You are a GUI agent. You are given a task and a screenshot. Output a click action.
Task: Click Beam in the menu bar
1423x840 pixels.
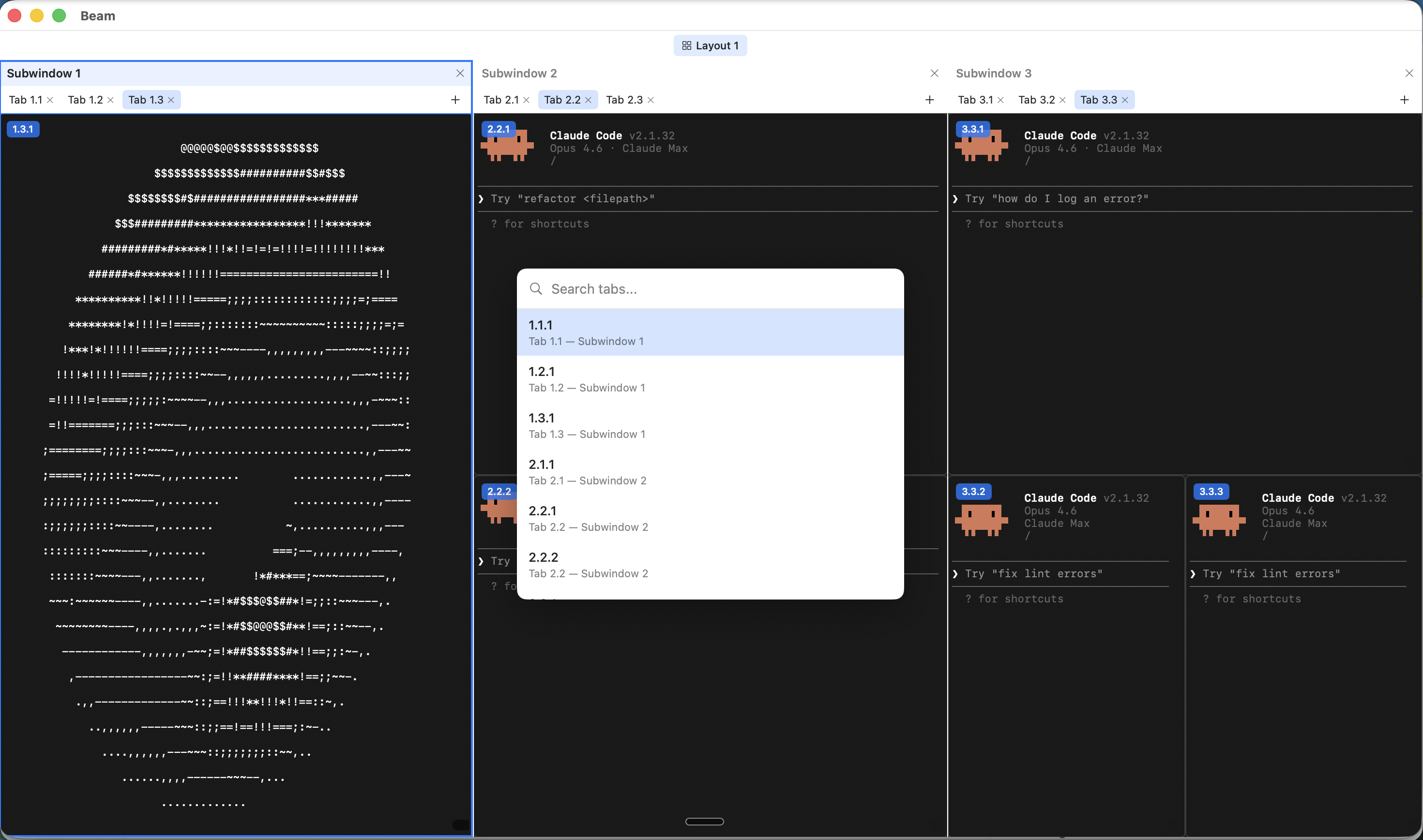(x=98, y=16)
